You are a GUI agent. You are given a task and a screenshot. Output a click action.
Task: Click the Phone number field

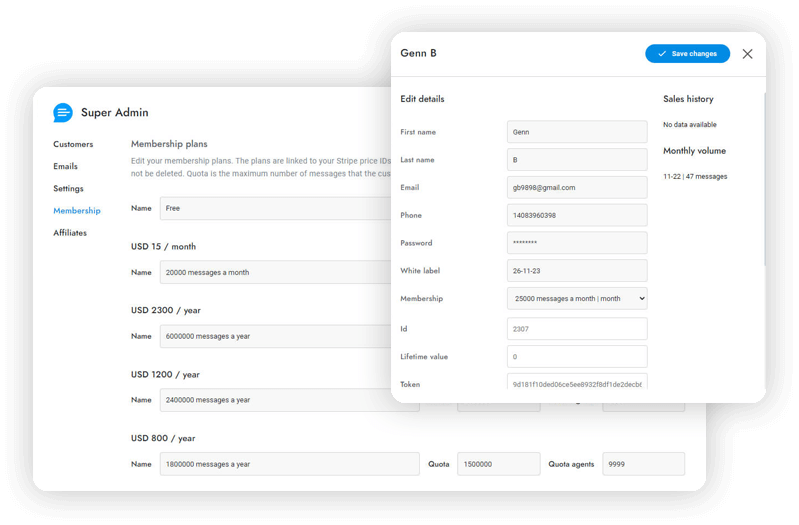pyautogui.click(x=577, y=215)
